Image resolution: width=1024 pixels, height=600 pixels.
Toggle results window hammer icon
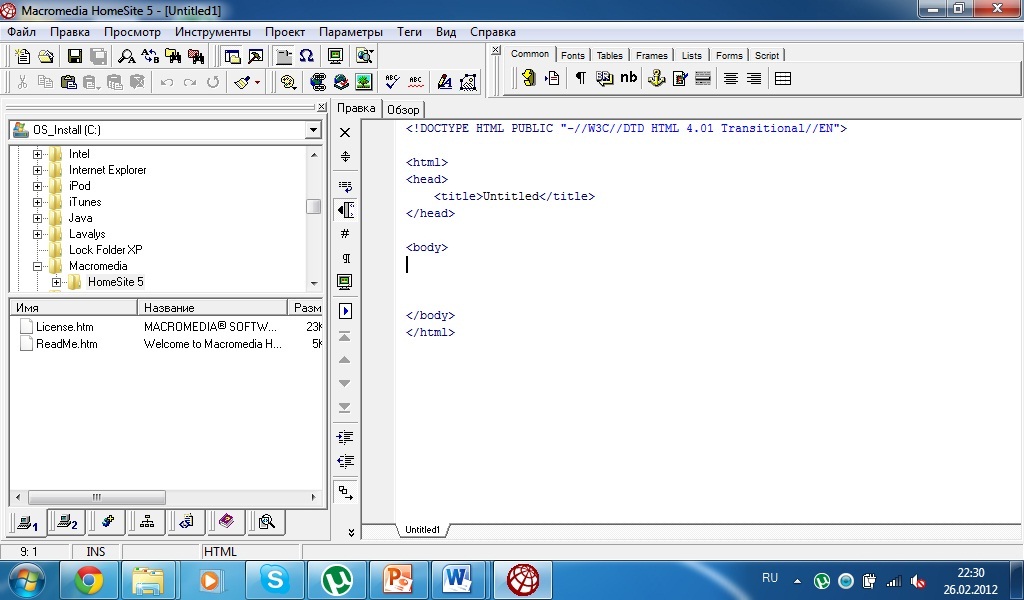[x=255, y=56]
